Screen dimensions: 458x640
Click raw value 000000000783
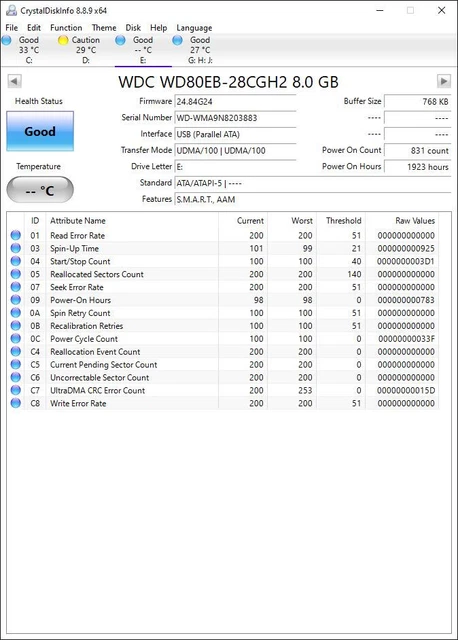point(406,300)
